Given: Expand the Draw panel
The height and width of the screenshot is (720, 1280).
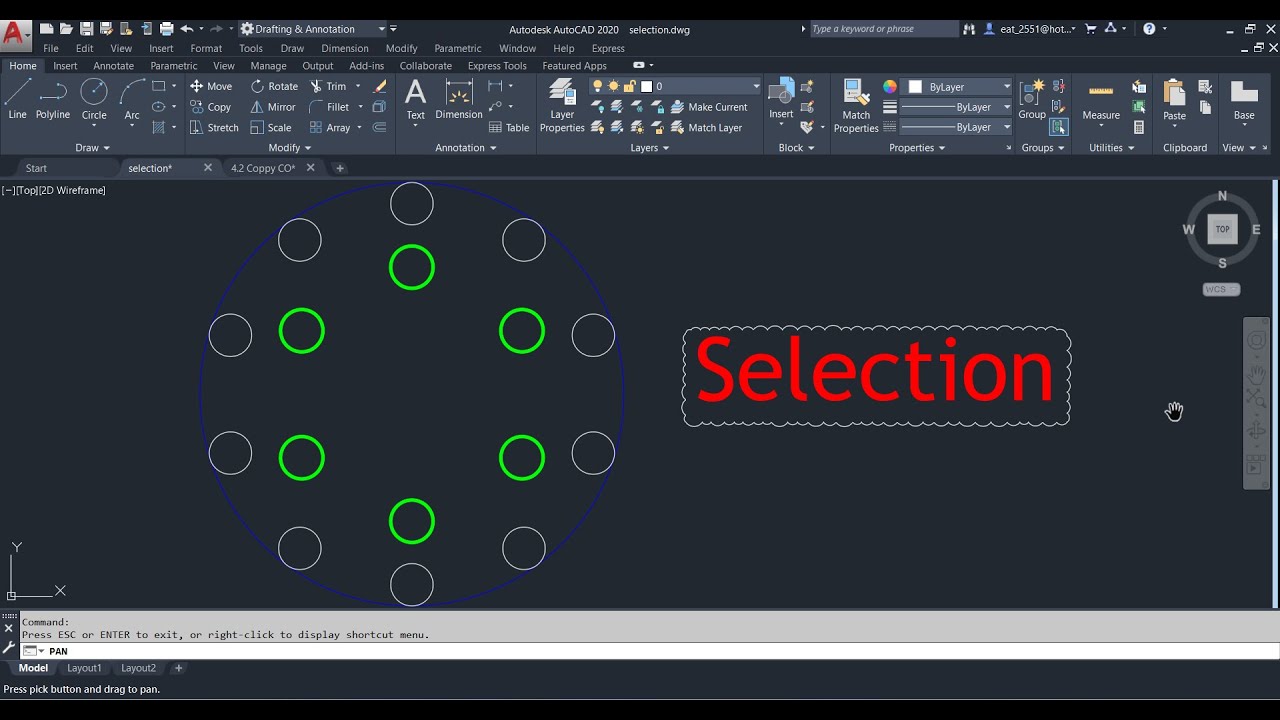Looking at the screenshot, I should [92, 148].
